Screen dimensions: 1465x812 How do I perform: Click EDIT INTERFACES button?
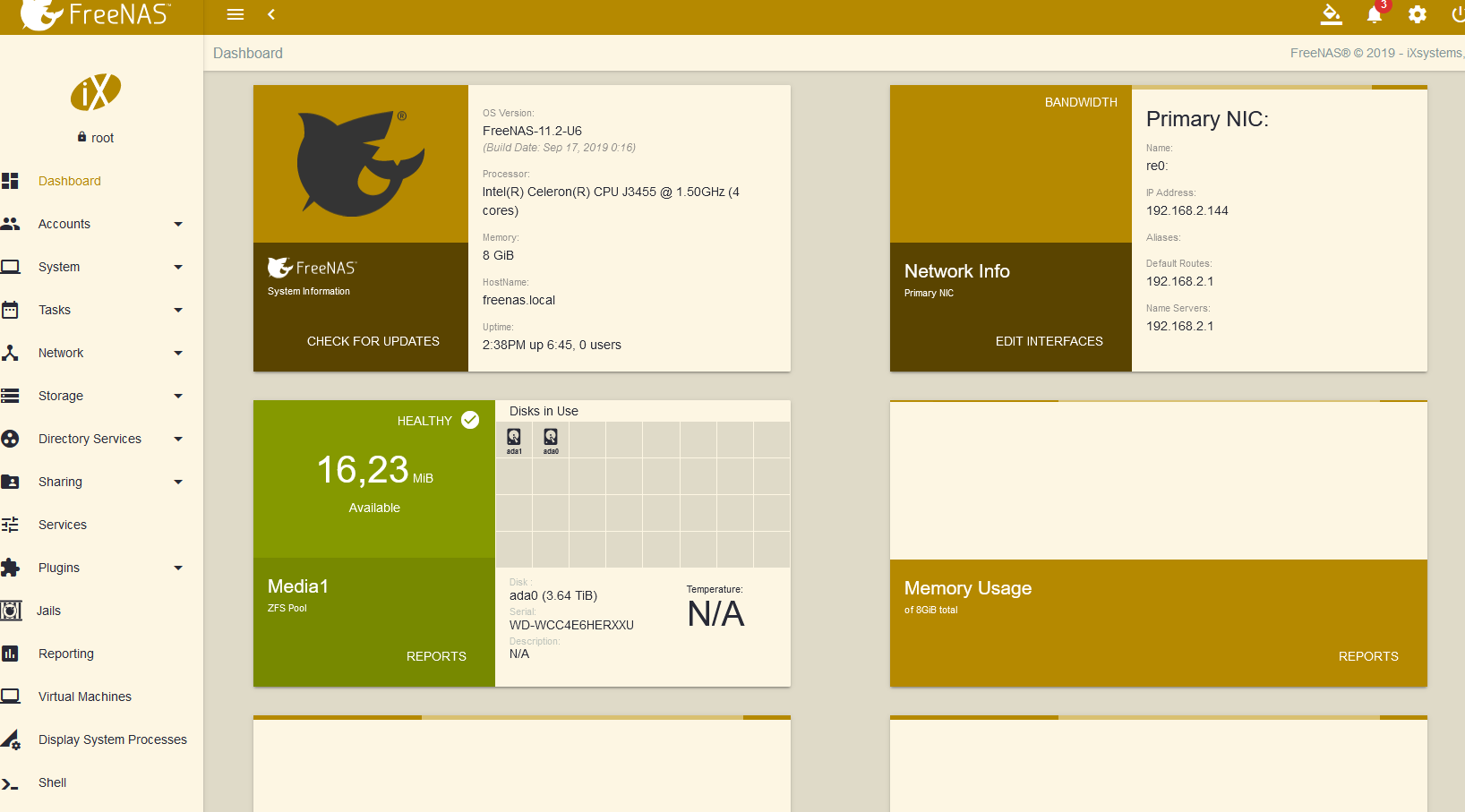1049,341
